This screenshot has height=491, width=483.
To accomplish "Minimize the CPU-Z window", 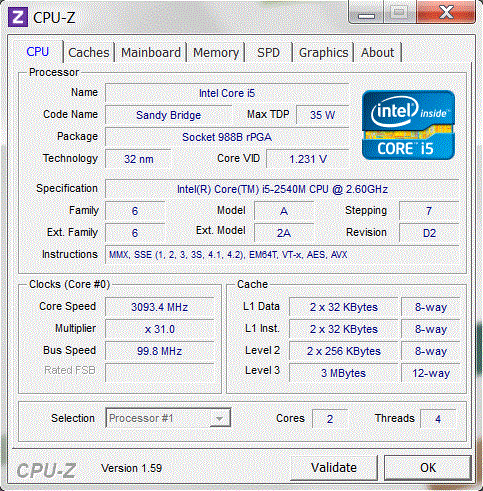I will point(366,12).
